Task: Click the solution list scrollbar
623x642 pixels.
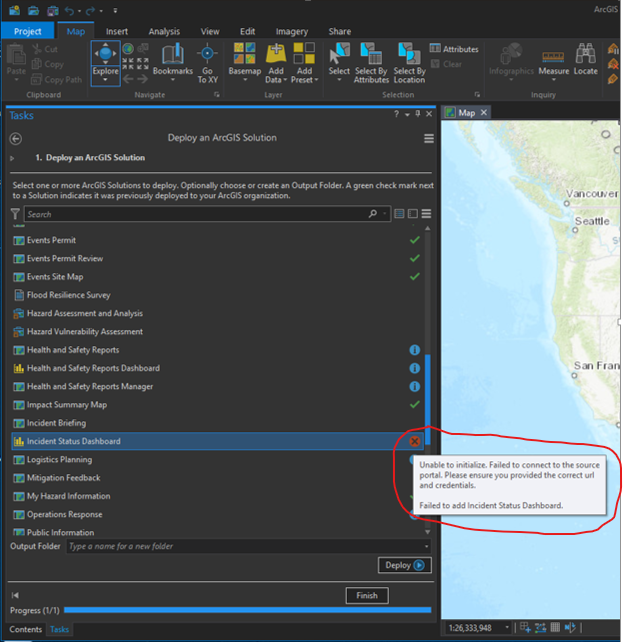Action: (427, 399)
